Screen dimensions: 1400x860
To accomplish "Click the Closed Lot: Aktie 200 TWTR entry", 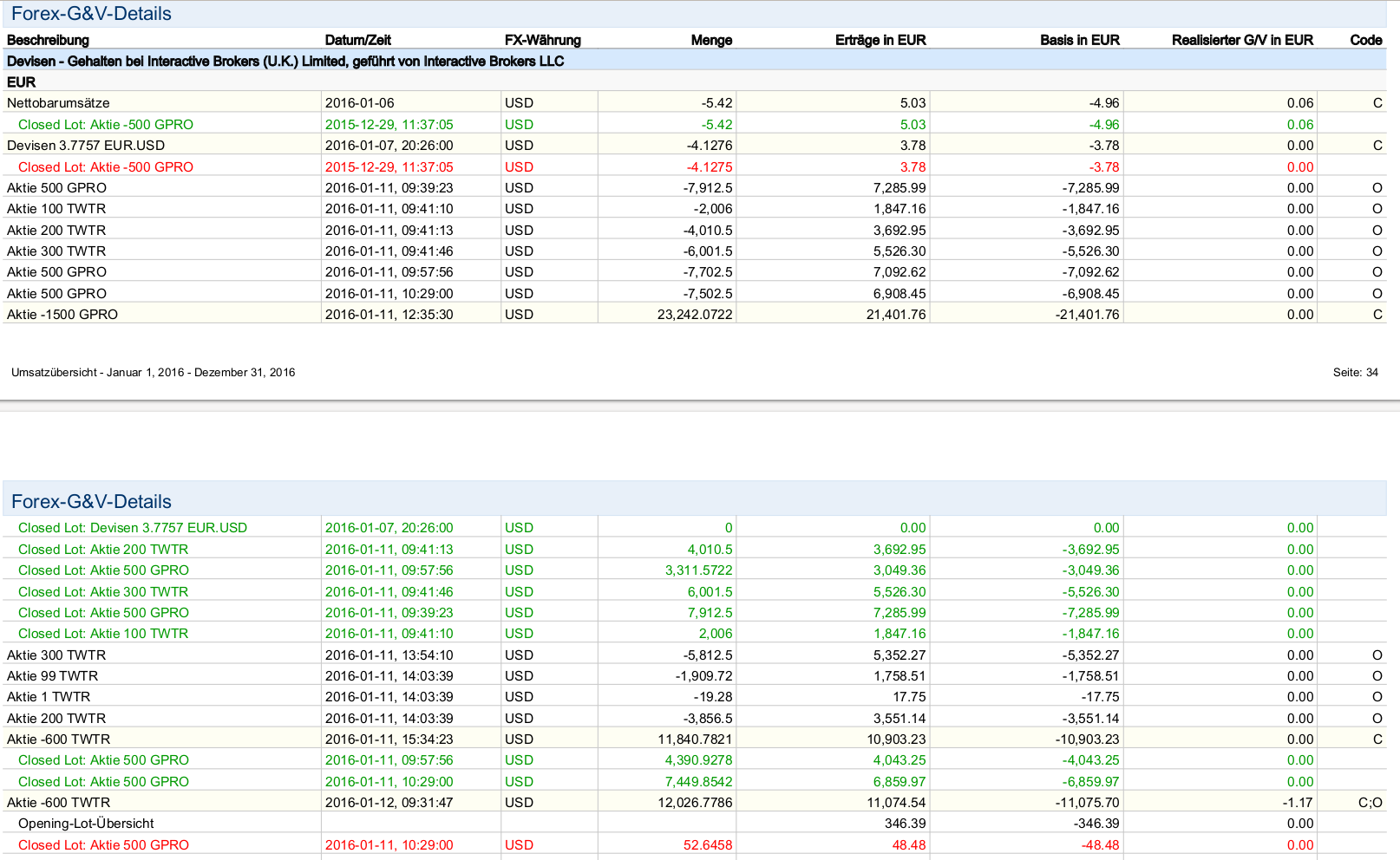I will click(x=103, y=550).
